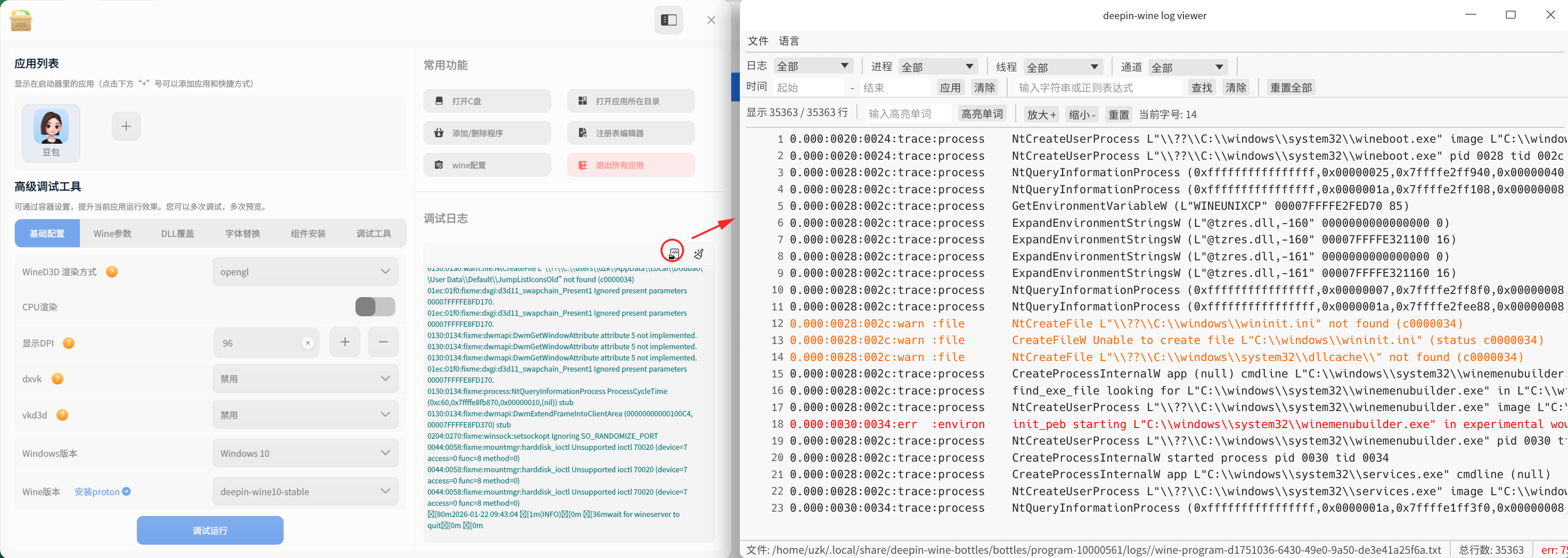
Task: Increase display DPI with plus button
Action: click(x=345, y=342)
